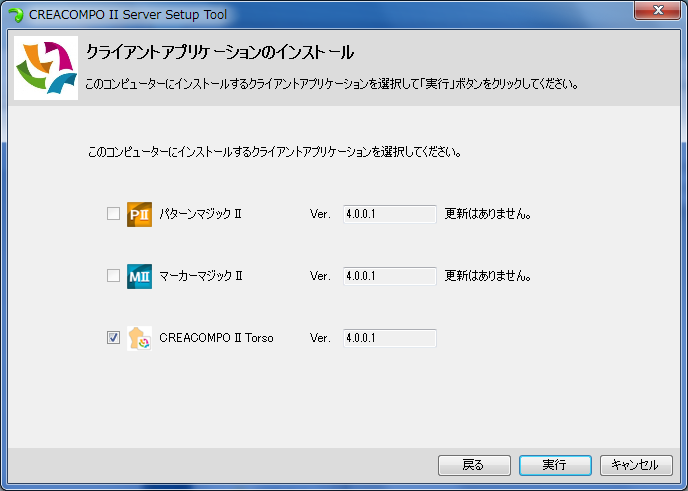This screenshot has height=491, width=688.
Task: Select the マーカーマジック II version box
Action: (x=389, y=276)
